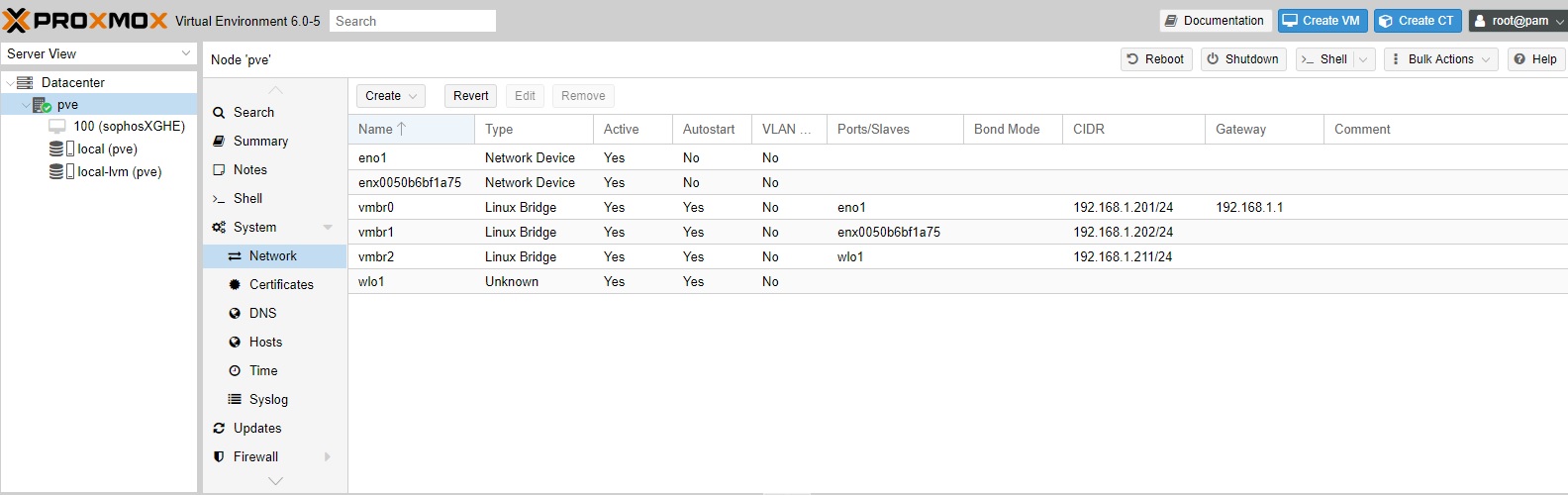
Task: Open the root@pam user menu
Action: pyautogui.click(x=1518, y=21)
